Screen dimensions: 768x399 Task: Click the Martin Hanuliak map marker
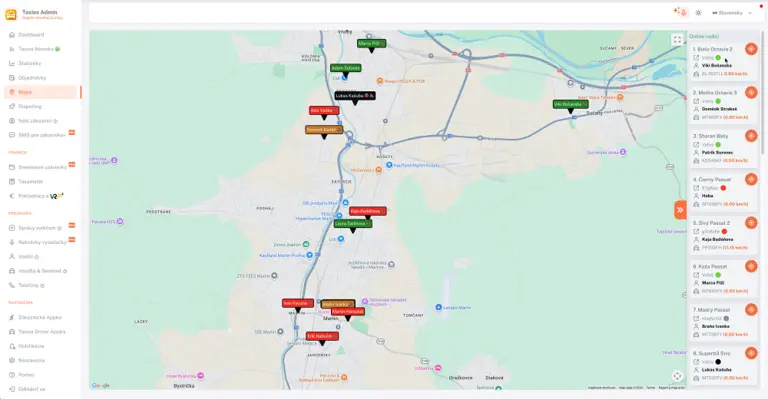point(348,312)
